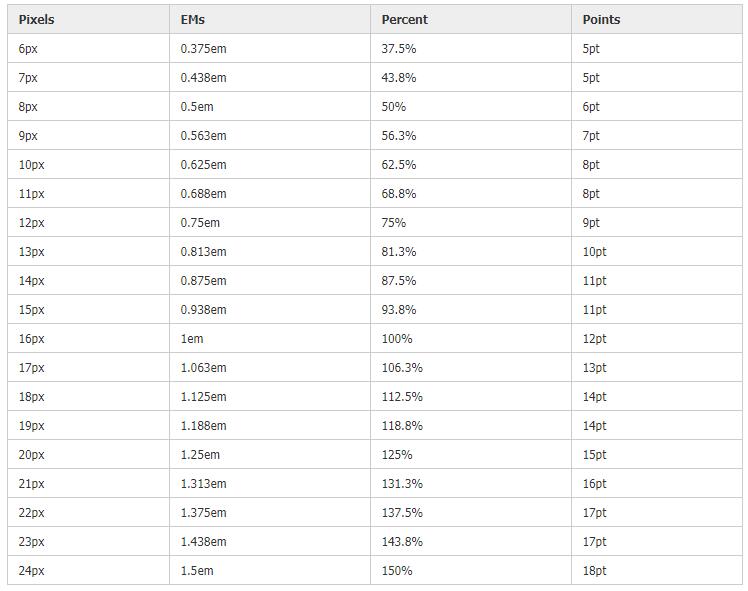The image size is (748, 591).
Task: Click the Points column header
Action: [657, 20]
